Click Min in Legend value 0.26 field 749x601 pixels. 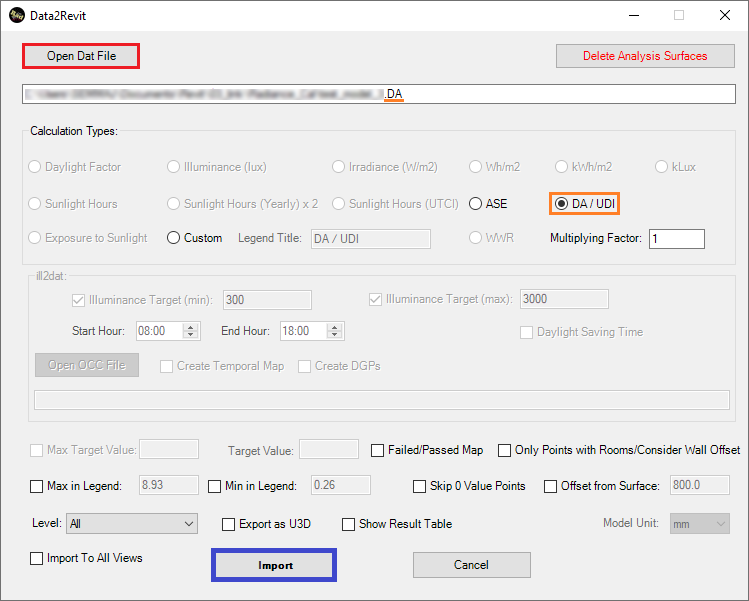tap(341, 485)
